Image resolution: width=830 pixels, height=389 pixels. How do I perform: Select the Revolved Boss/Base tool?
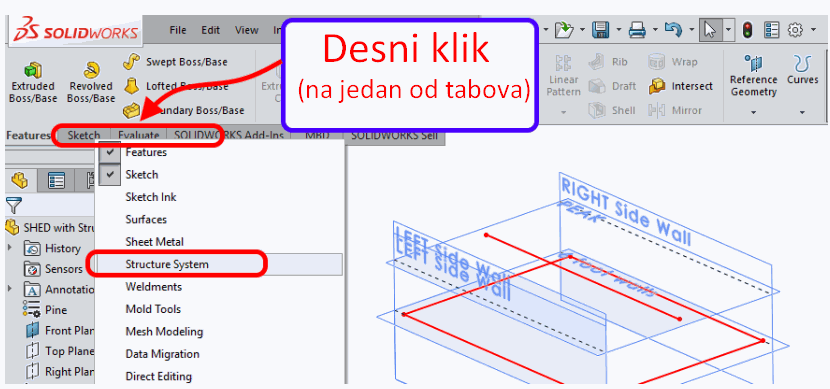91,69
